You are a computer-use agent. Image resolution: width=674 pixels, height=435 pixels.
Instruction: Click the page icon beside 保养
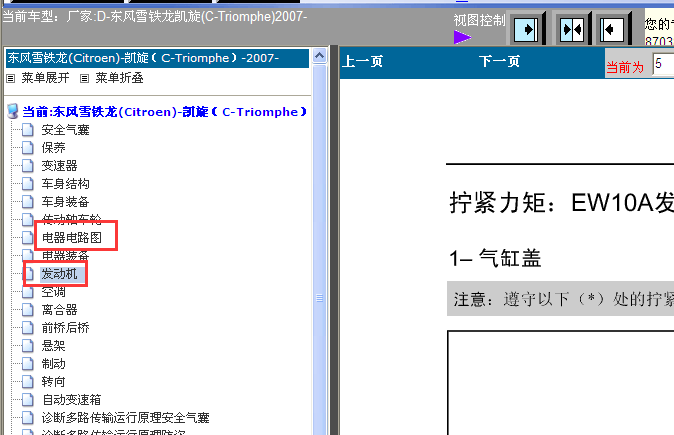(28, 147)
